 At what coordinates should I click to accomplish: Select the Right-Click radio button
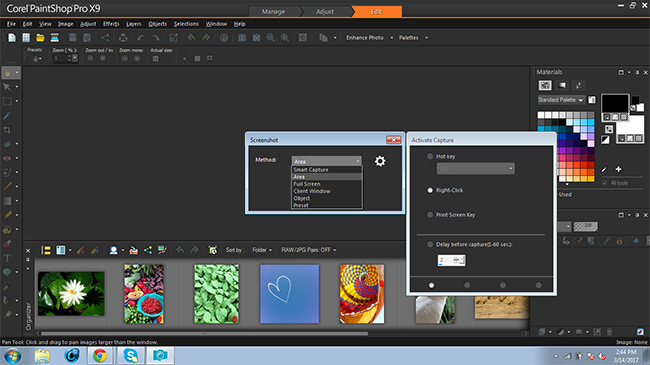point(430,190)
